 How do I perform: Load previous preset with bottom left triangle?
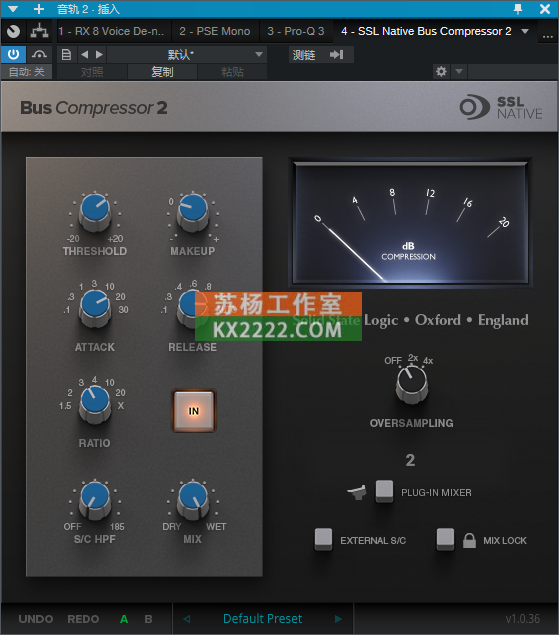[x=187, y=619]
